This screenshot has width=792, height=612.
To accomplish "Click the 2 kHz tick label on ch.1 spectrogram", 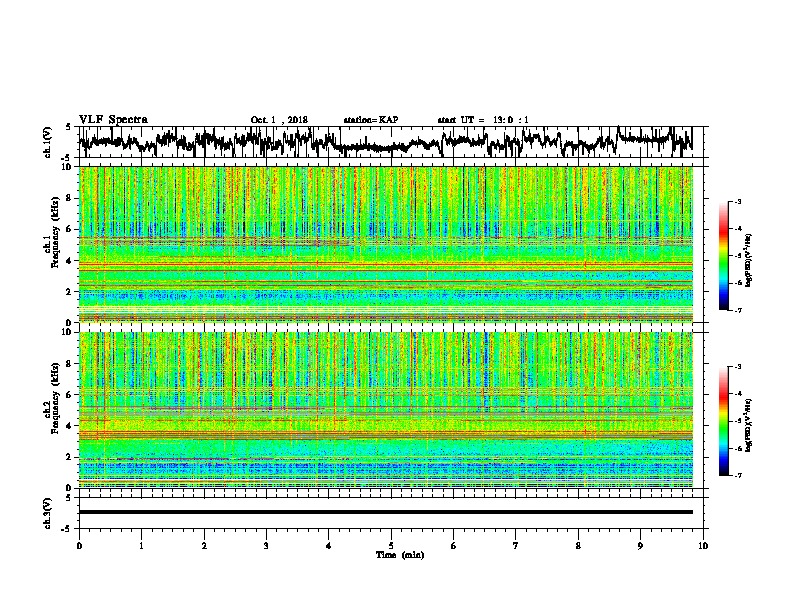I will (x=69, y=291).
